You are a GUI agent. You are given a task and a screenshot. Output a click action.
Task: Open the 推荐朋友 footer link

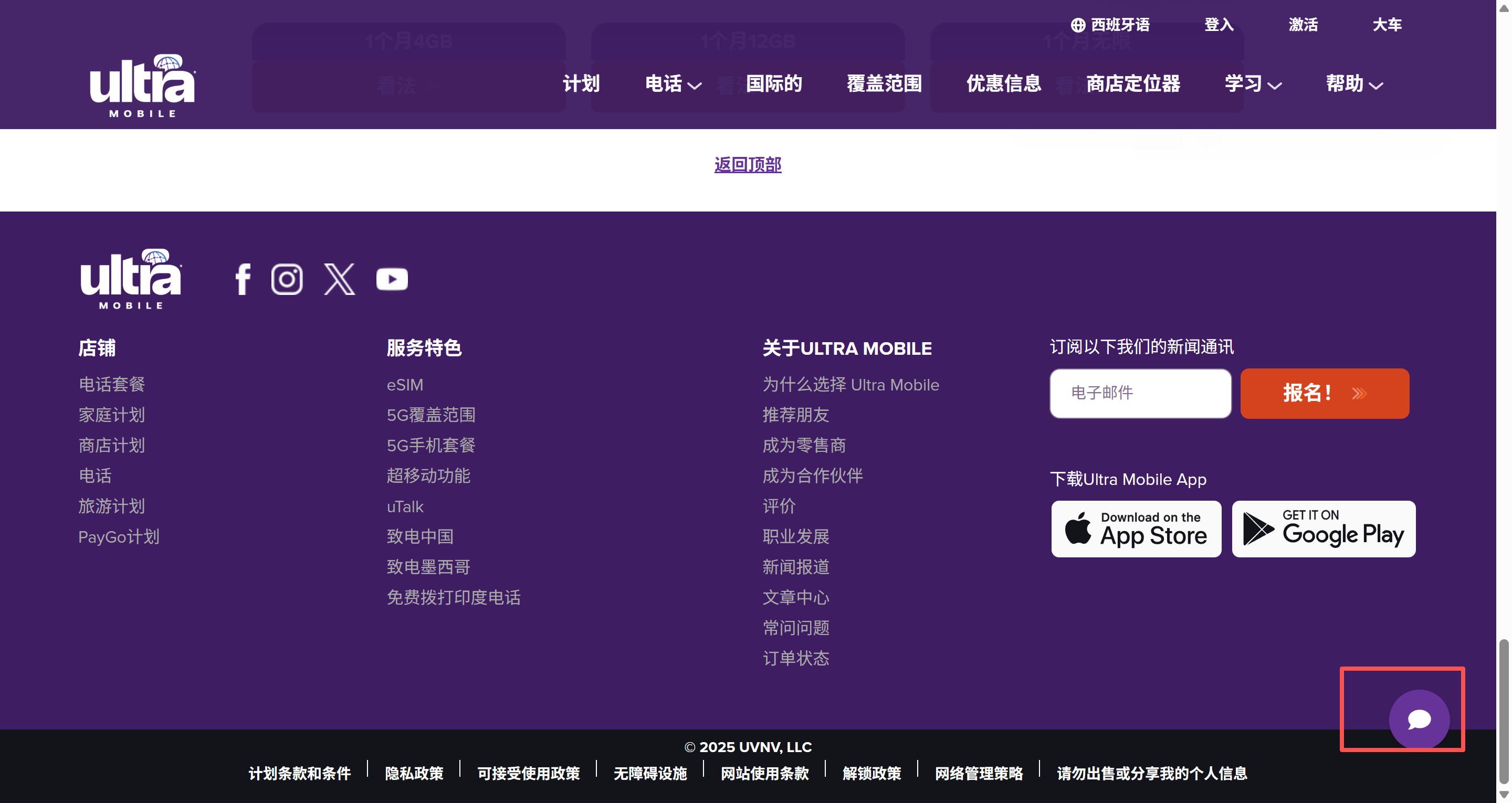pos(796,415)
